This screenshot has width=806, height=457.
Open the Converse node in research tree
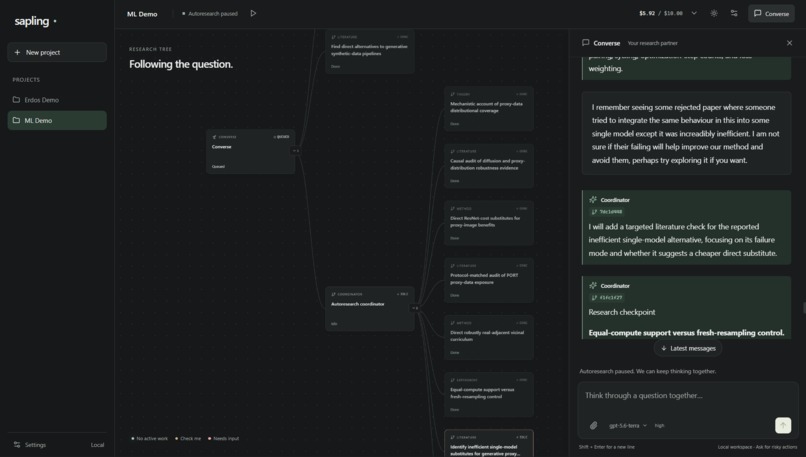click(250, 151)
